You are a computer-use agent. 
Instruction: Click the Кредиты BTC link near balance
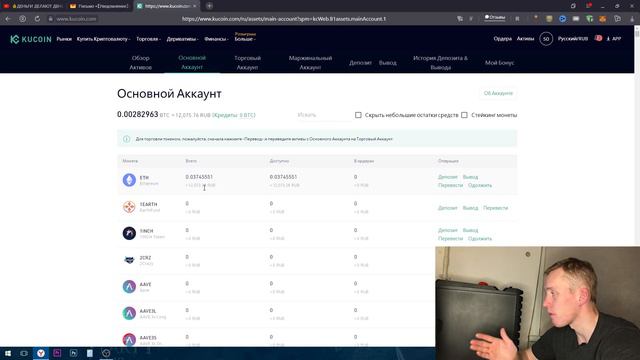(x=234, y=115)
